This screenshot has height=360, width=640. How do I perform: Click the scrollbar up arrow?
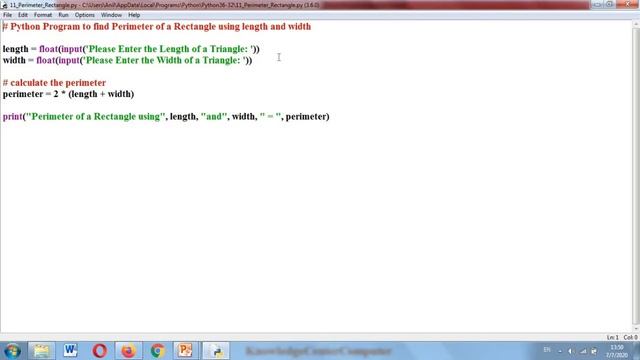pos(636,24)
